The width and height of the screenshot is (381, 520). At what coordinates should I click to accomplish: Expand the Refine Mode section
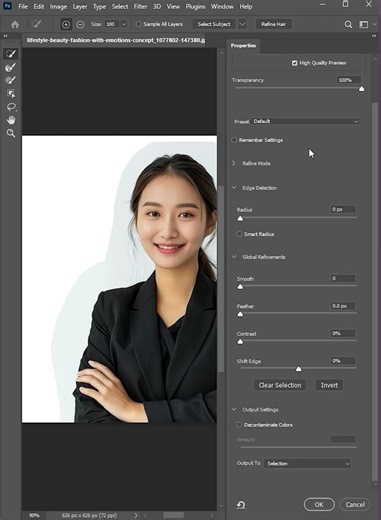[234, 163]
